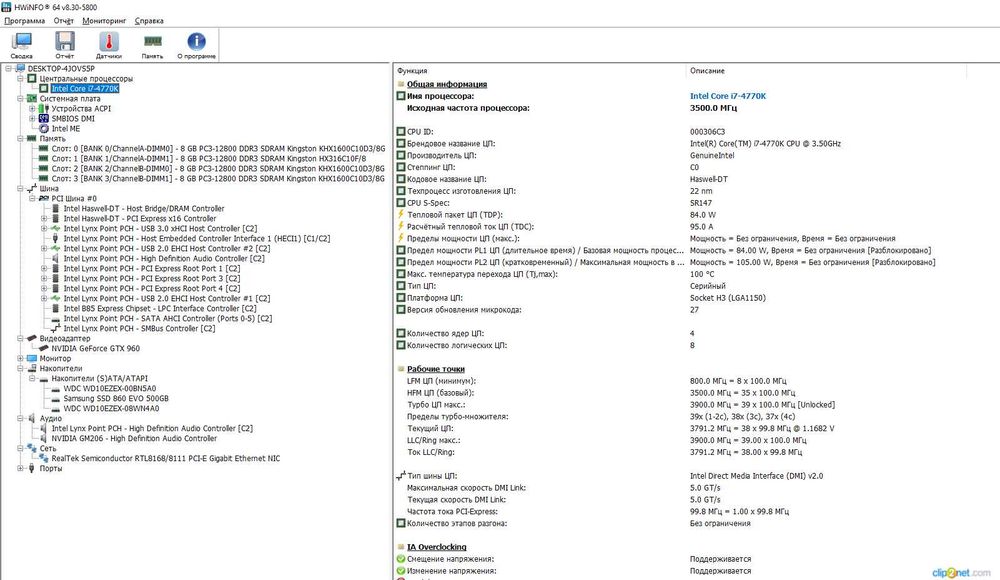Click the IA Overclocking section heading
This screenshot has height=580, width=1000.
click(x=437, y=547)
